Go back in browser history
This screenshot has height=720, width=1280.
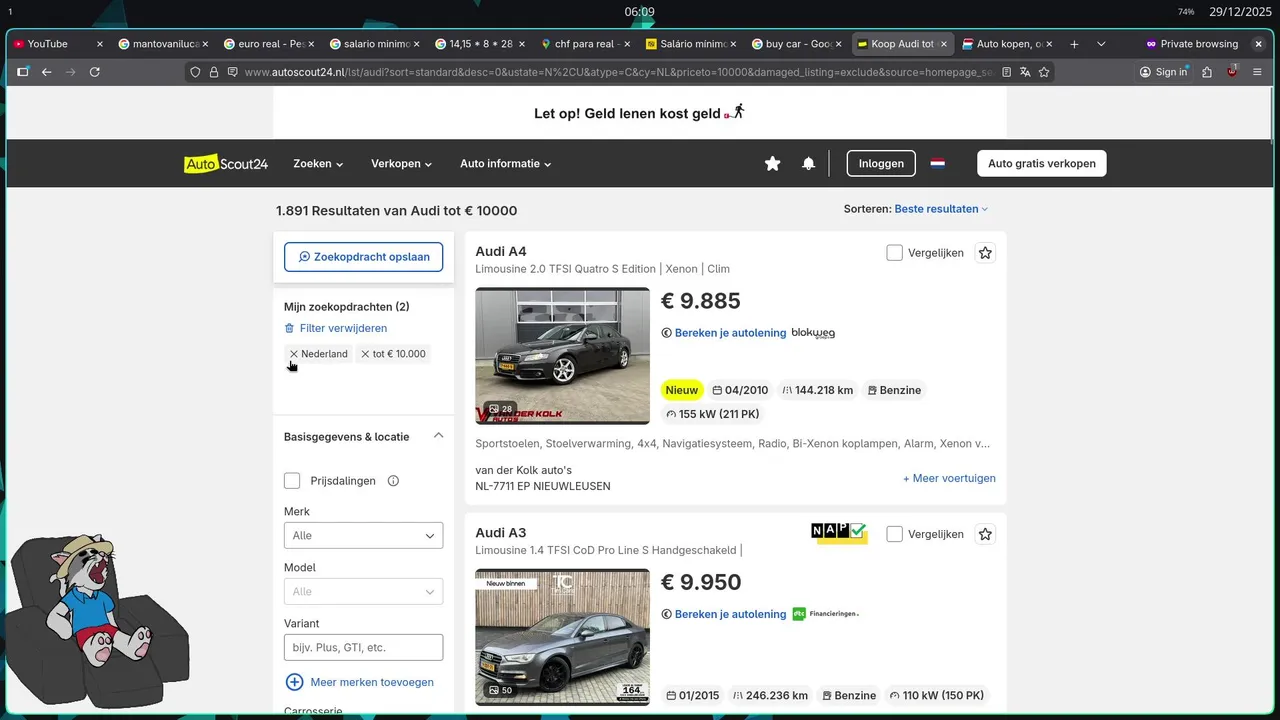(46, 72)
